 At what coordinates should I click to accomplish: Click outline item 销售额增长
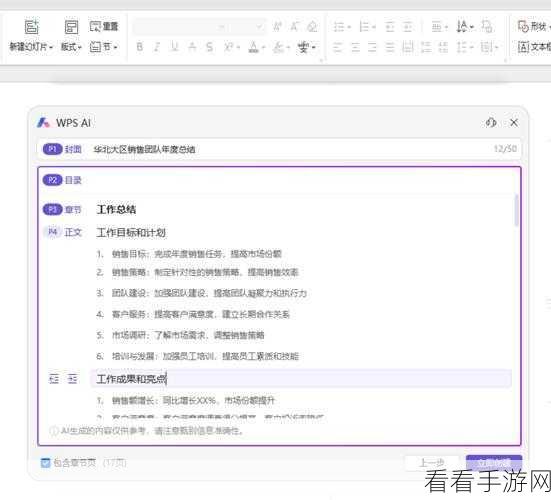pyautogui.click(x=186, y=400)
